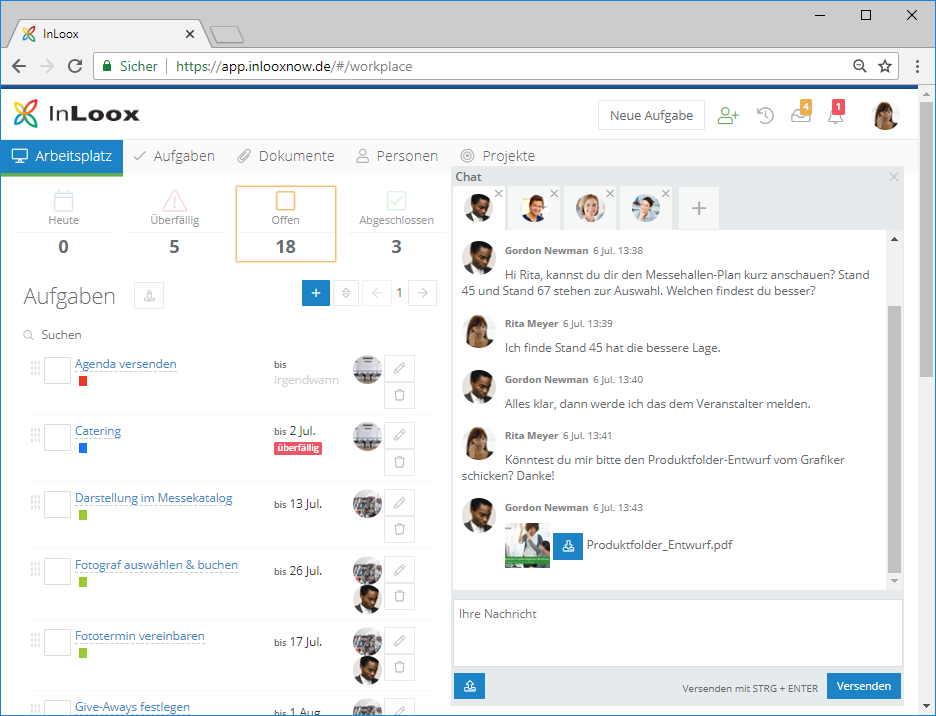Open the inbox icon with badge 4
This screenshot has width=936, height=716.
point(801,113)
